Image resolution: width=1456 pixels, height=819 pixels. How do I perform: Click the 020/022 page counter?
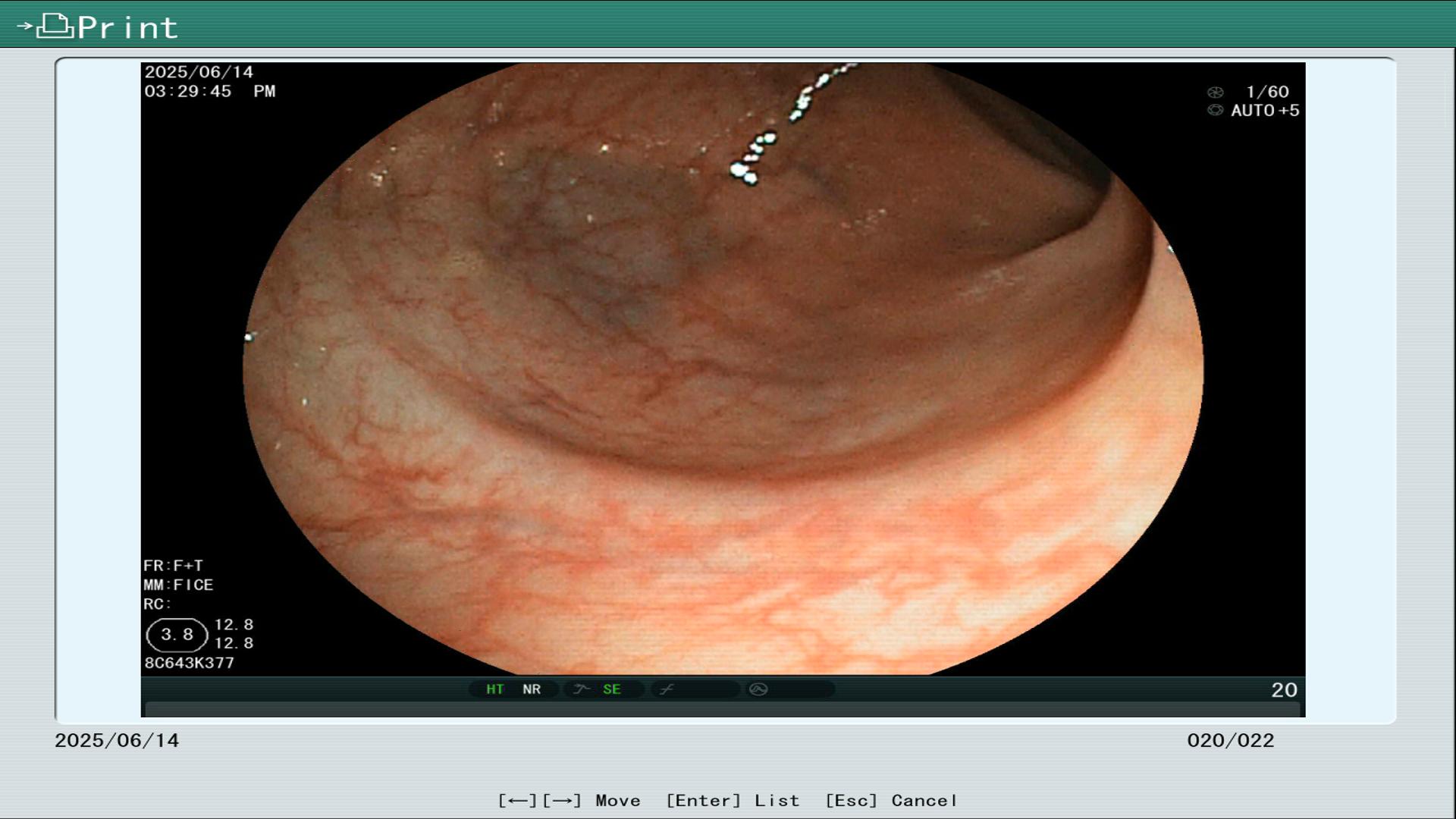[x=1231, y=741]
